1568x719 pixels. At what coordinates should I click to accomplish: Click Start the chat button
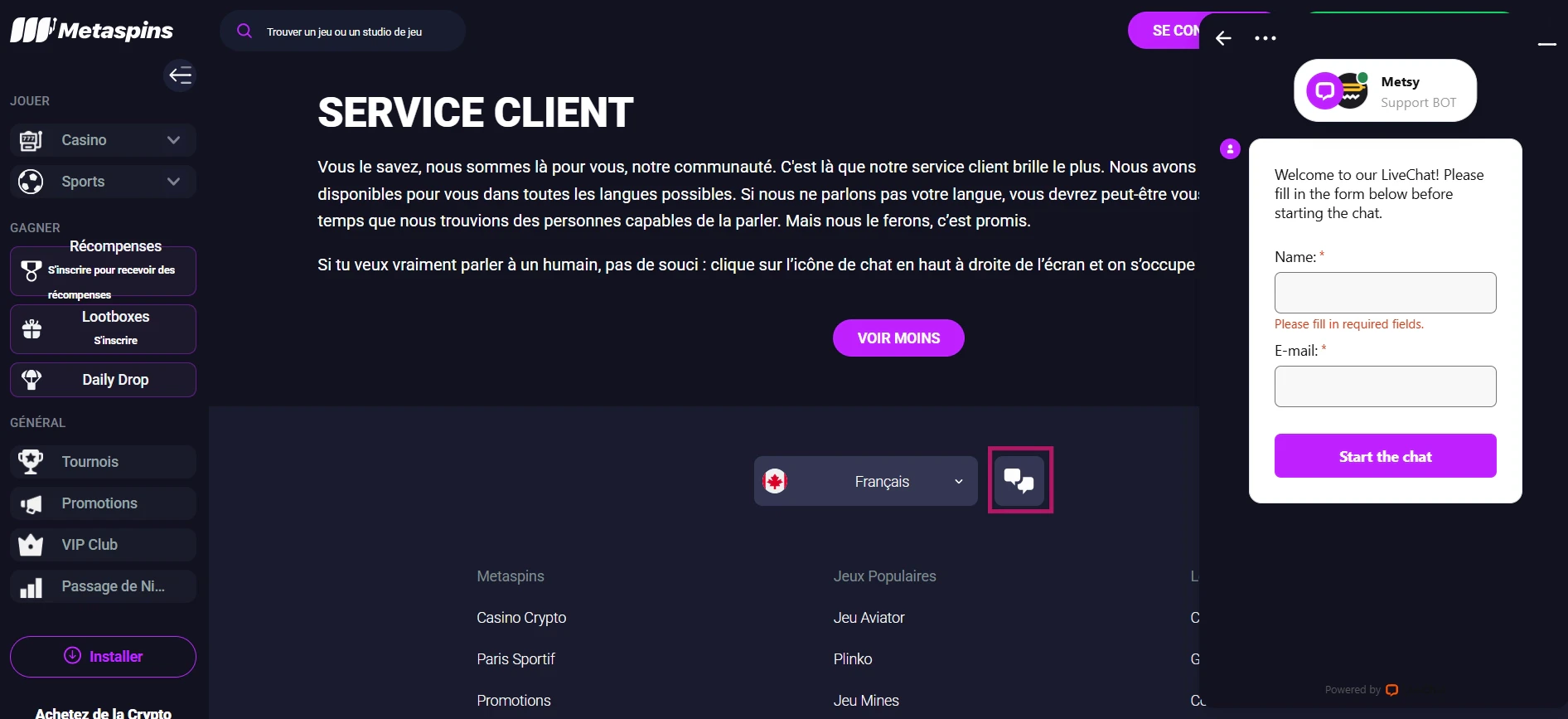tap(1385, 456)
